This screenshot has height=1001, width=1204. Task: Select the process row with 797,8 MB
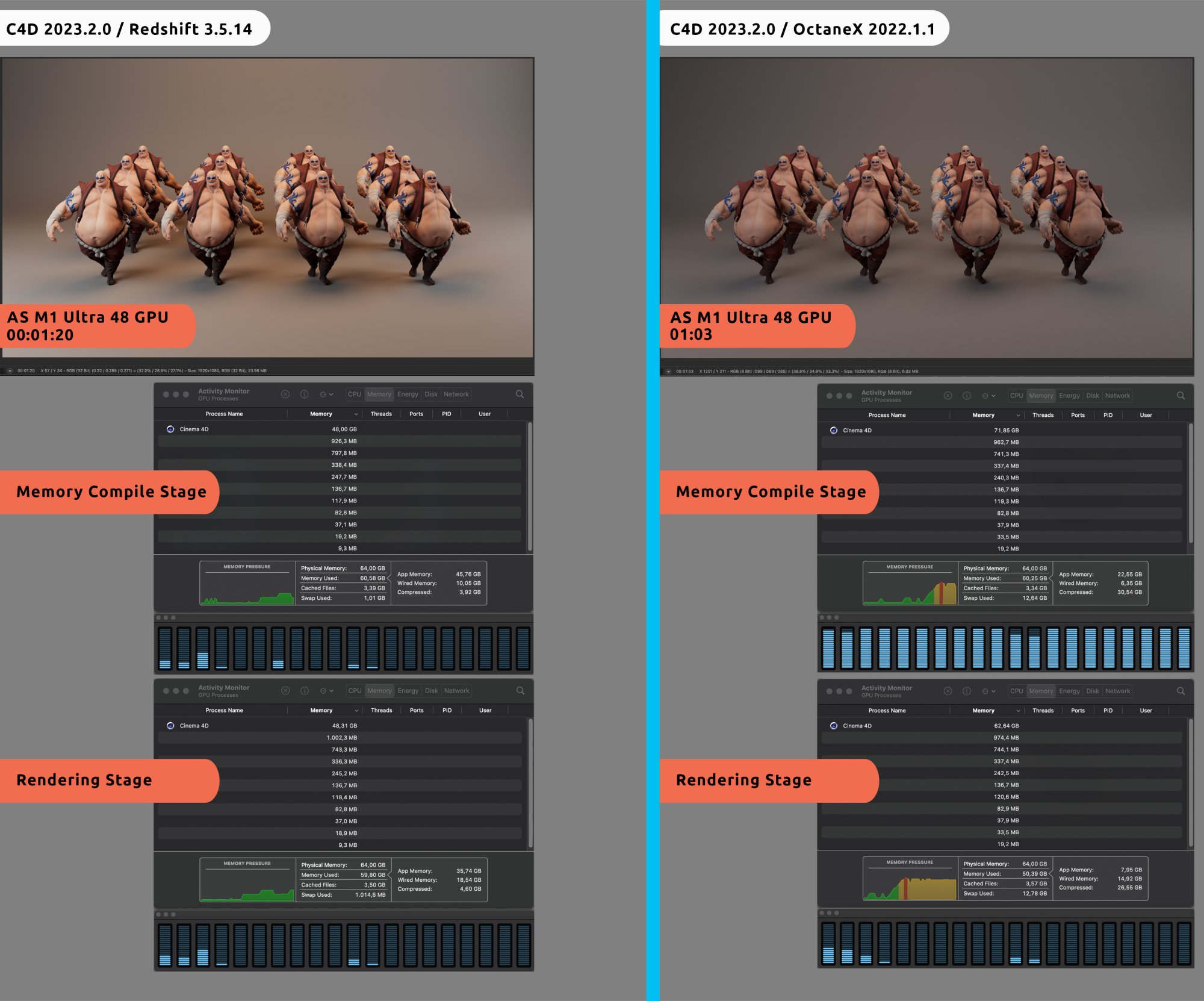click(340, 453)
